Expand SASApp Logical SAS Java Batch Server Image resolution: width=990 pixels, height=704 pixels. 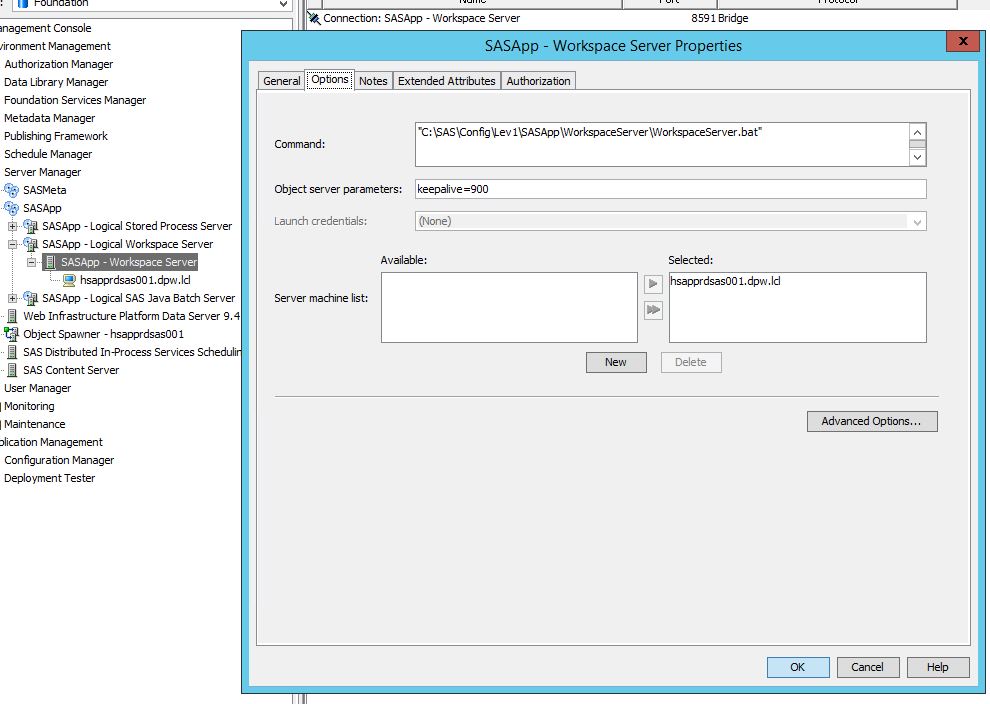12,298
